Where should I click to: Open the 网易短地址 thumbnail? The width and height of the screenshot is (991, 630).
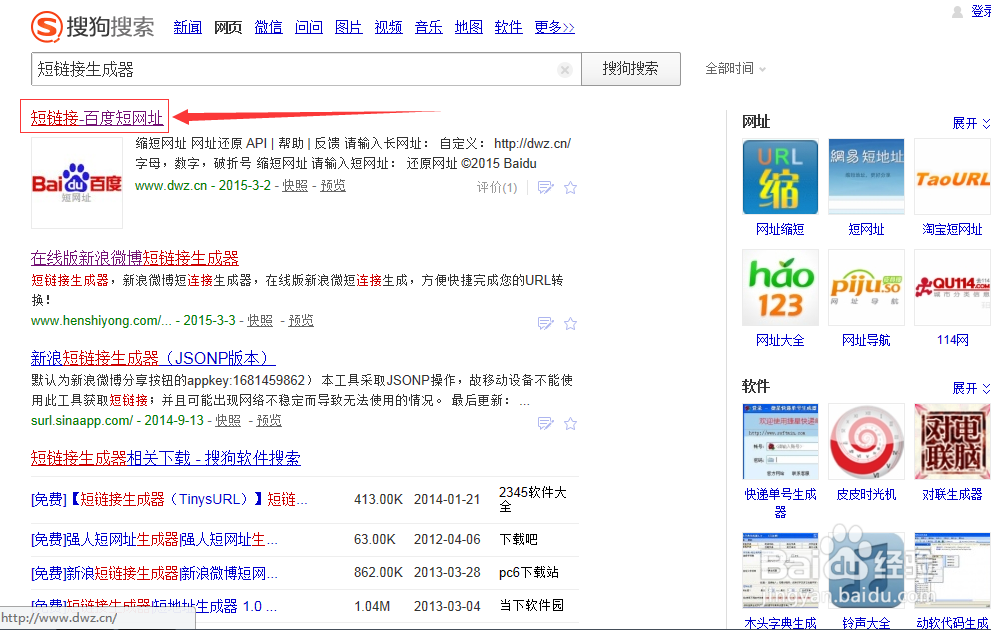(x=866, y=177)
